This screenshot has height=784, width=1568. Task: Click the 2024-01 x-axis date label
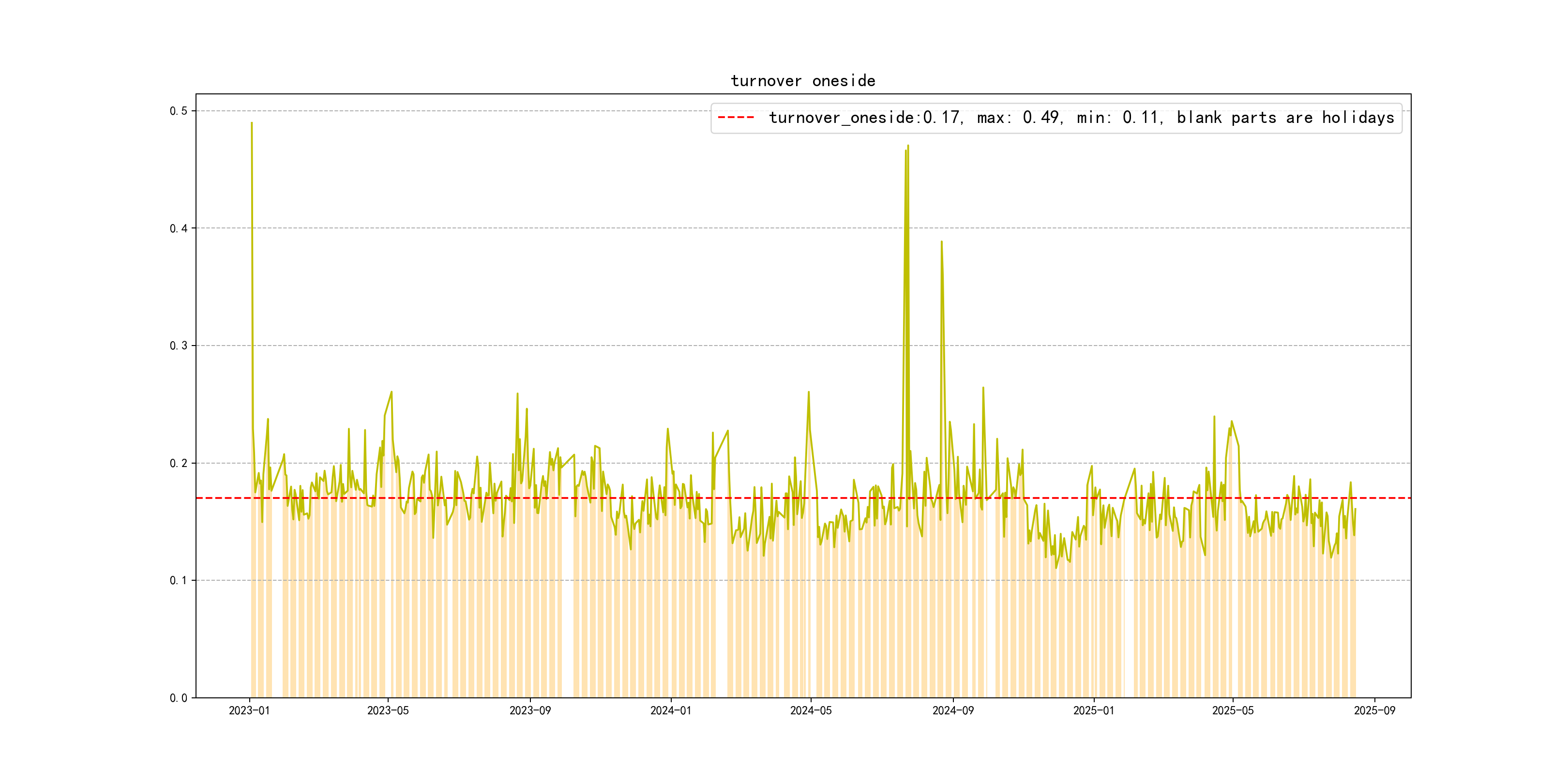[x=670, y=710]
